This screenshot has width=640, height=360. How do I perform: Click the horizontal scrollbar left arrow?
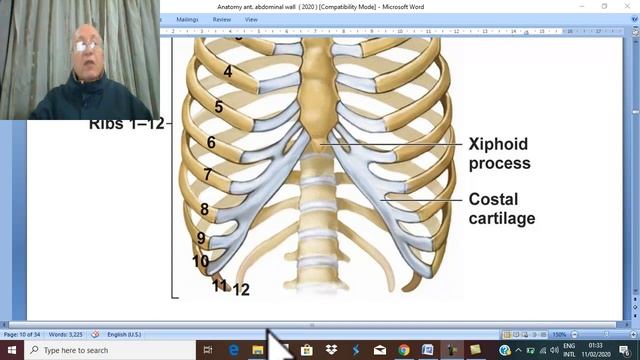point(4,325)
